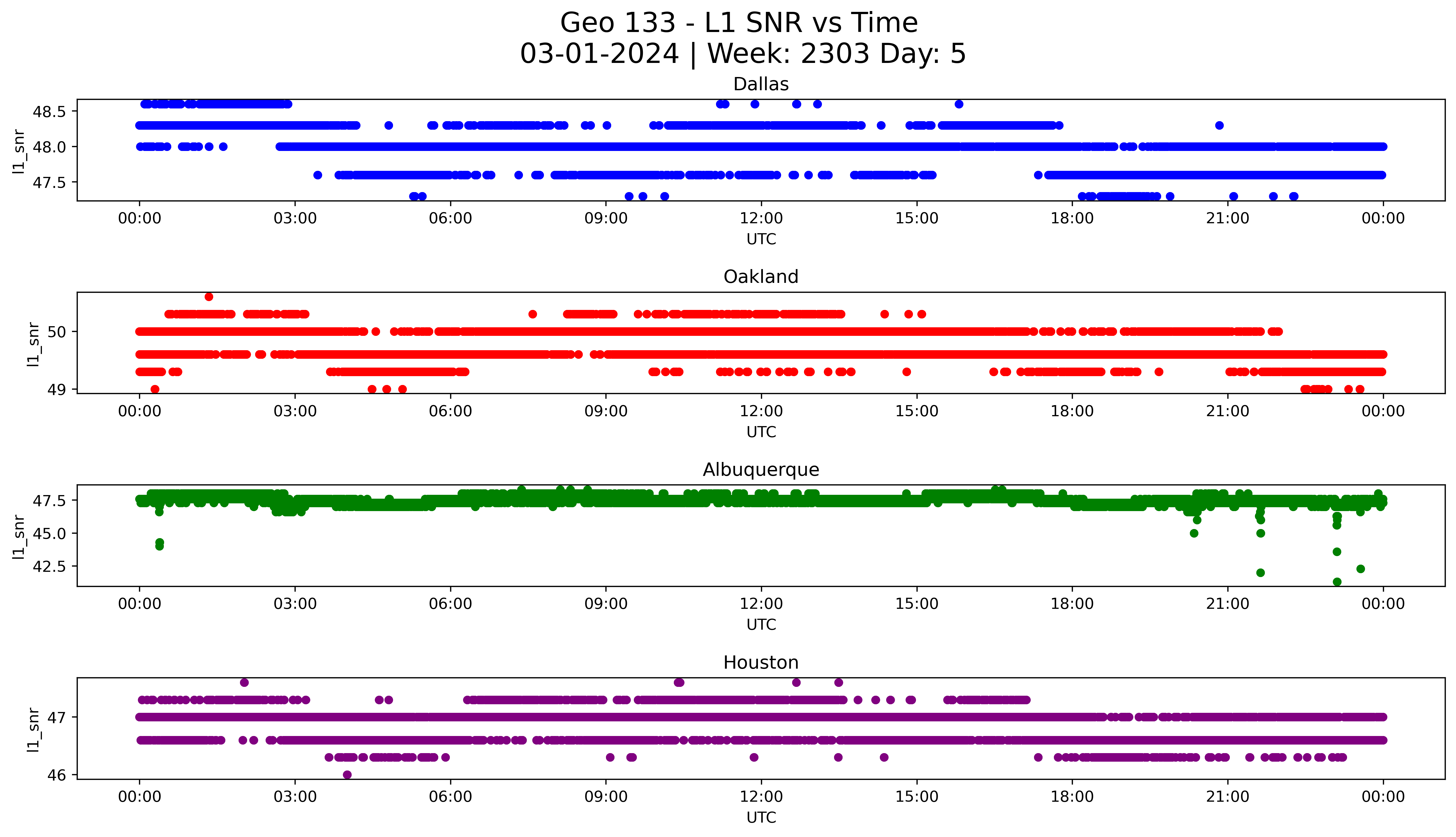This screenshot has width=1456, height=837.
Task: Click the 'Geo 133 - L1 SNR vs Time' title
Action: point(739,23)
